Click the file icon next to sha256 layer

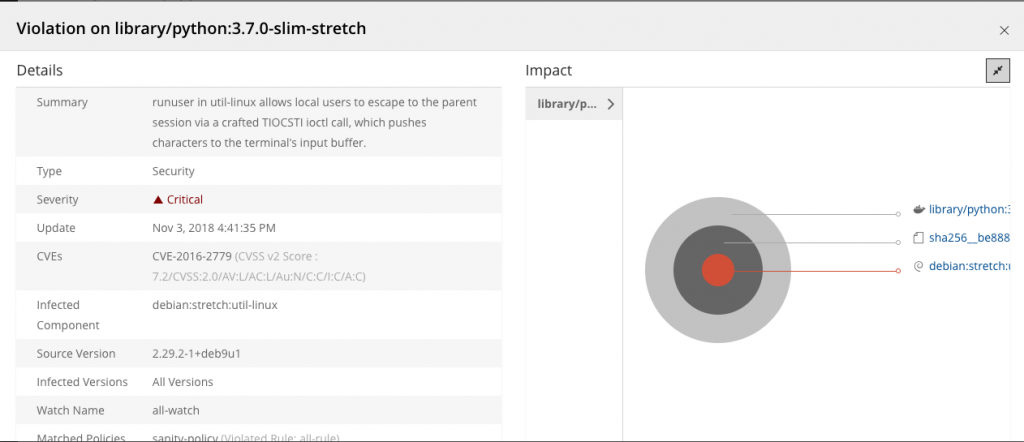tap(919, 239)
